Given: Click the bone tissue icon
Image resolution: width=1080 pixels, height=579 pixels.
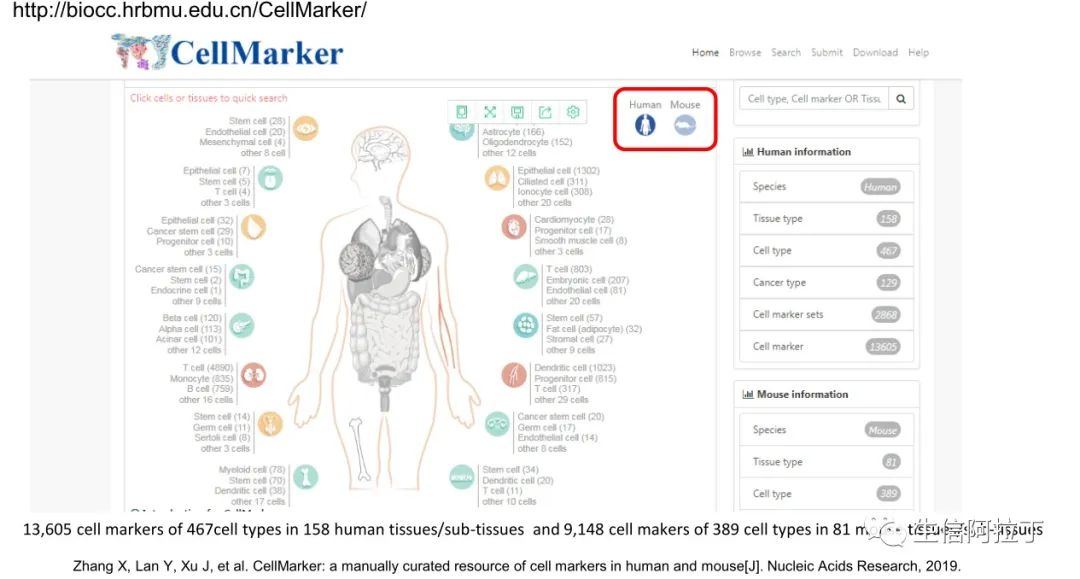Looking at the screenshot, I should click(305, 477).
